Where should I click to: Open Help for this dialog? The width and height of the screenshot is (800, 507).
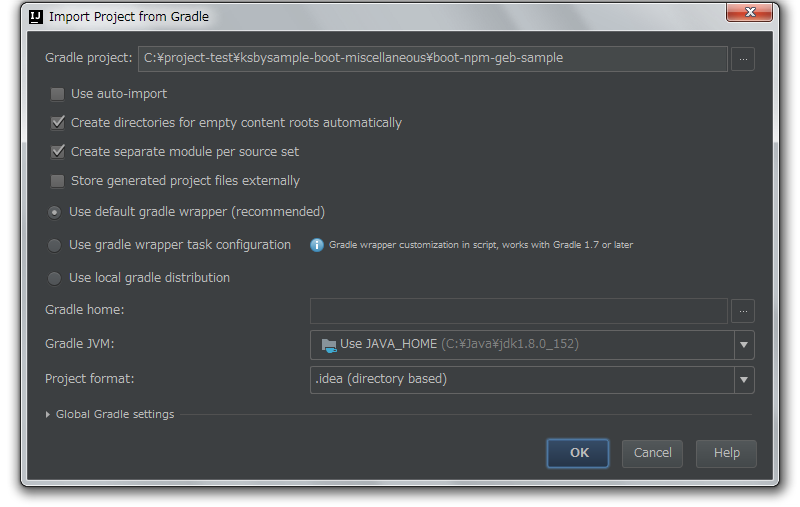point(726,453)
